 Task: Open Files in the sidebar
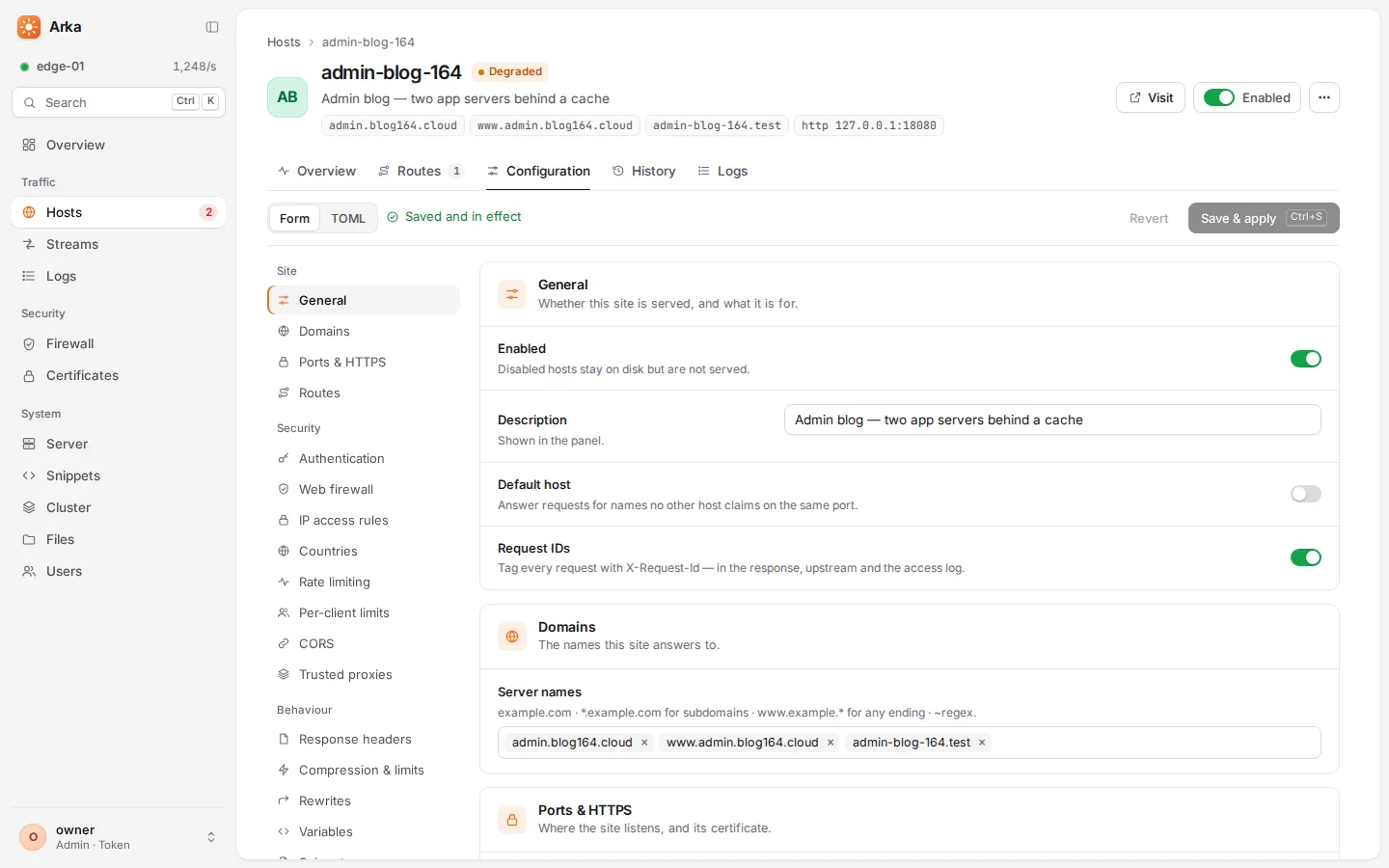coord(119,539)
